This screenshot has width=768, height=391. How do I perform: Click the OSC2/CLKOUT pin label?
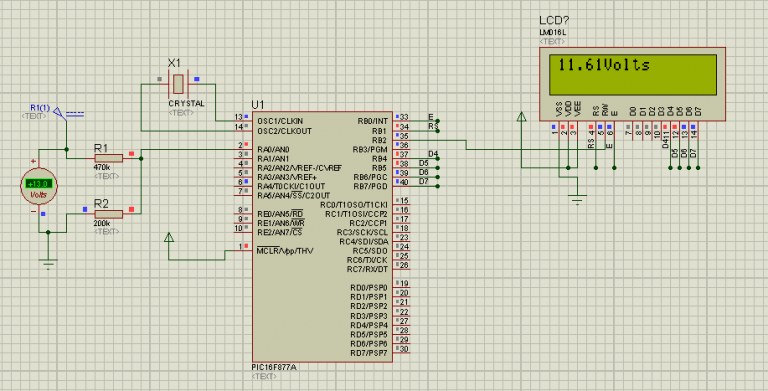click(x=285, y=131)
